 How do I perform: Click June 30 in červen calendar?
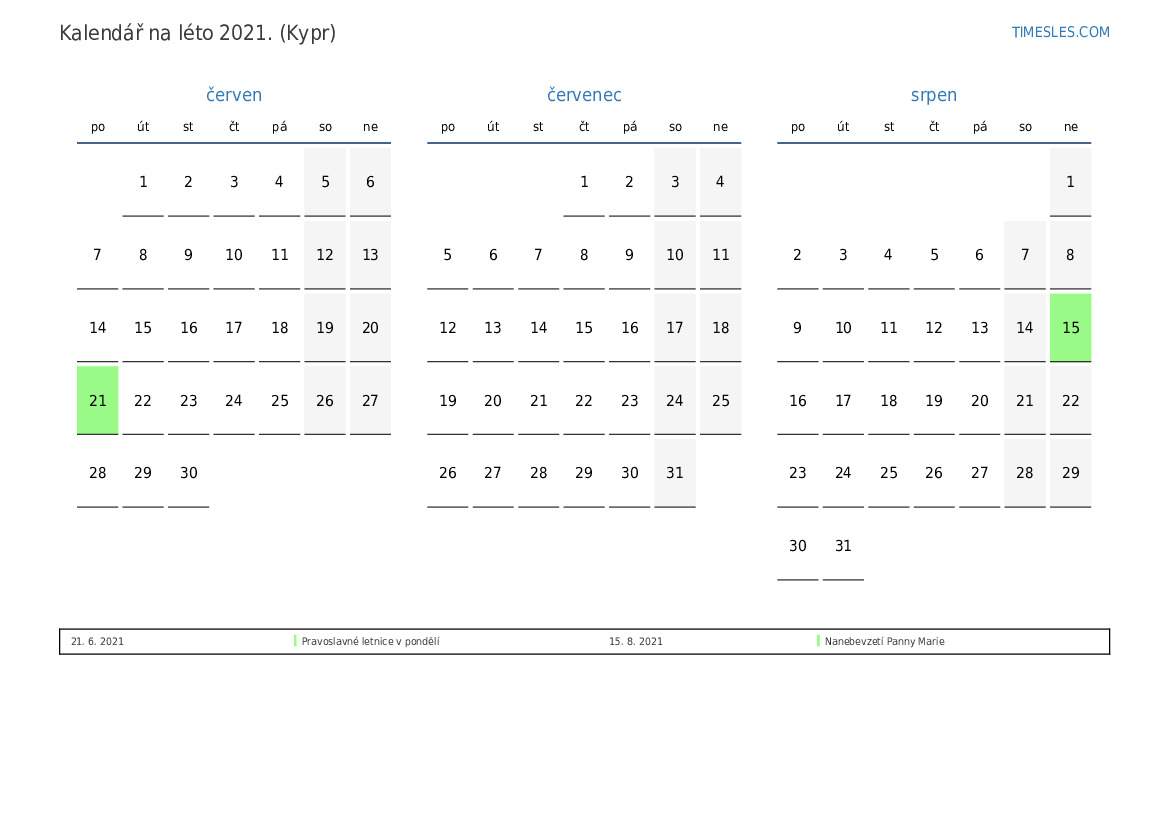[x=189, y=473]
